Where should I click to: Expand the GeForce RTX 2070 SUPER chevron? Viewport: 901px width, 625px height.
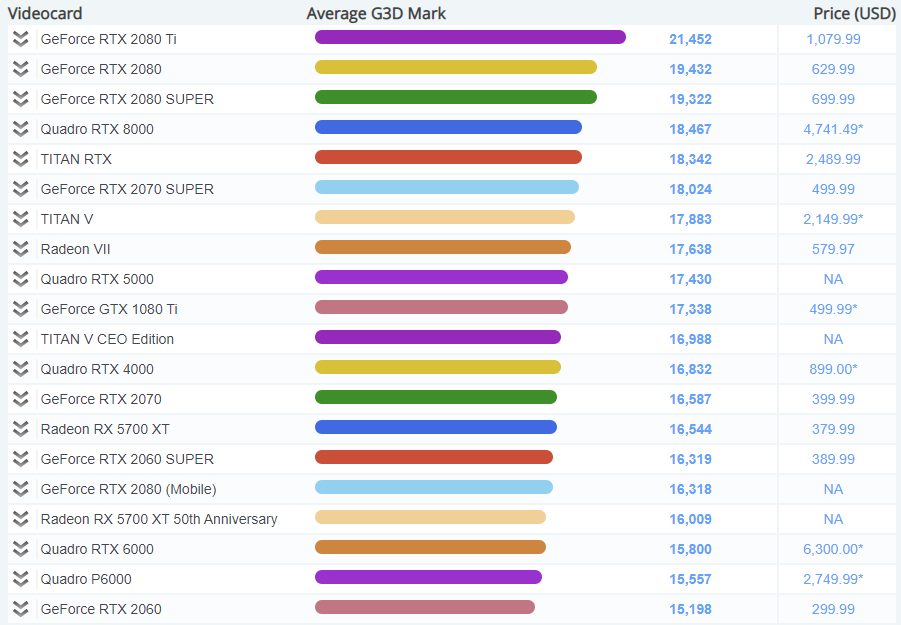point(21,189)
